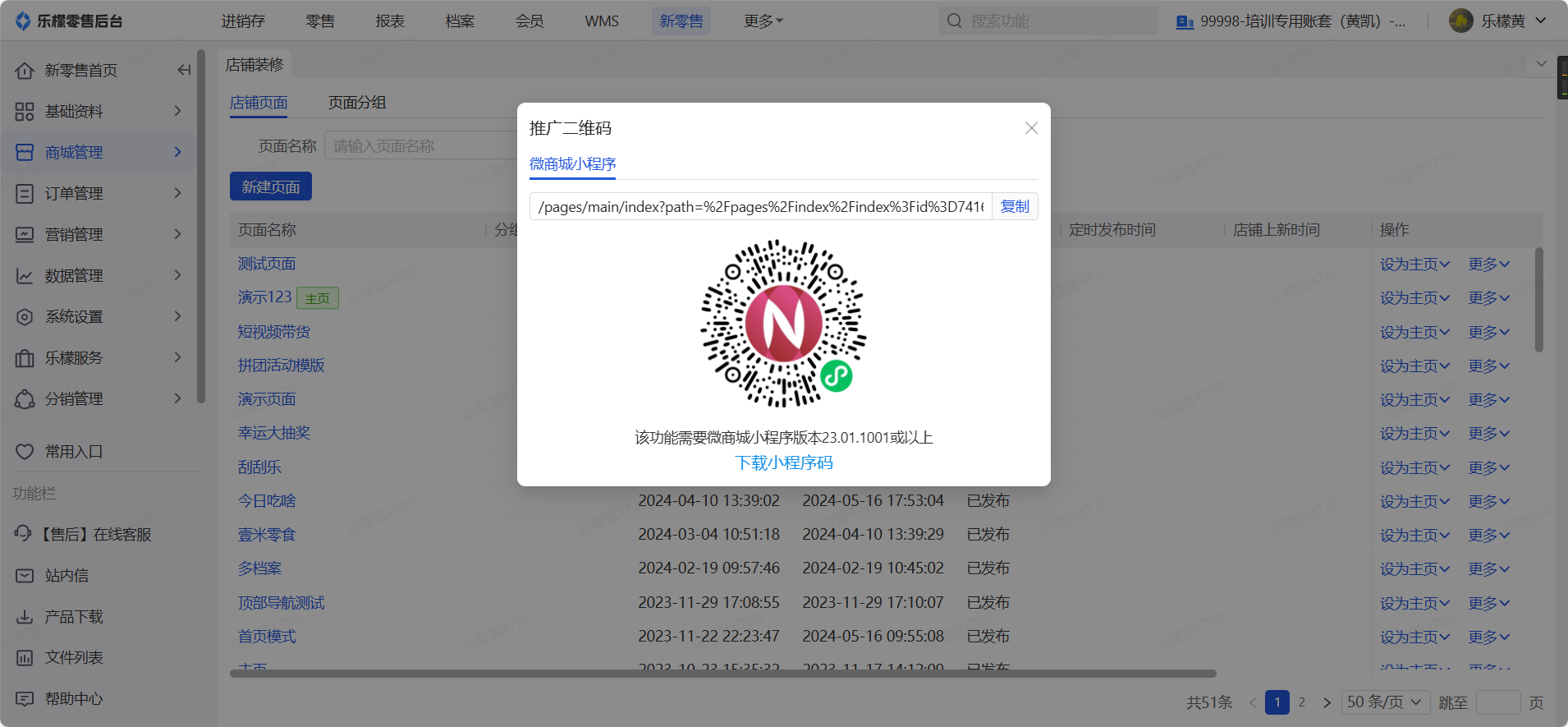Click the 帮助中心 icon

tap(25, 699)
